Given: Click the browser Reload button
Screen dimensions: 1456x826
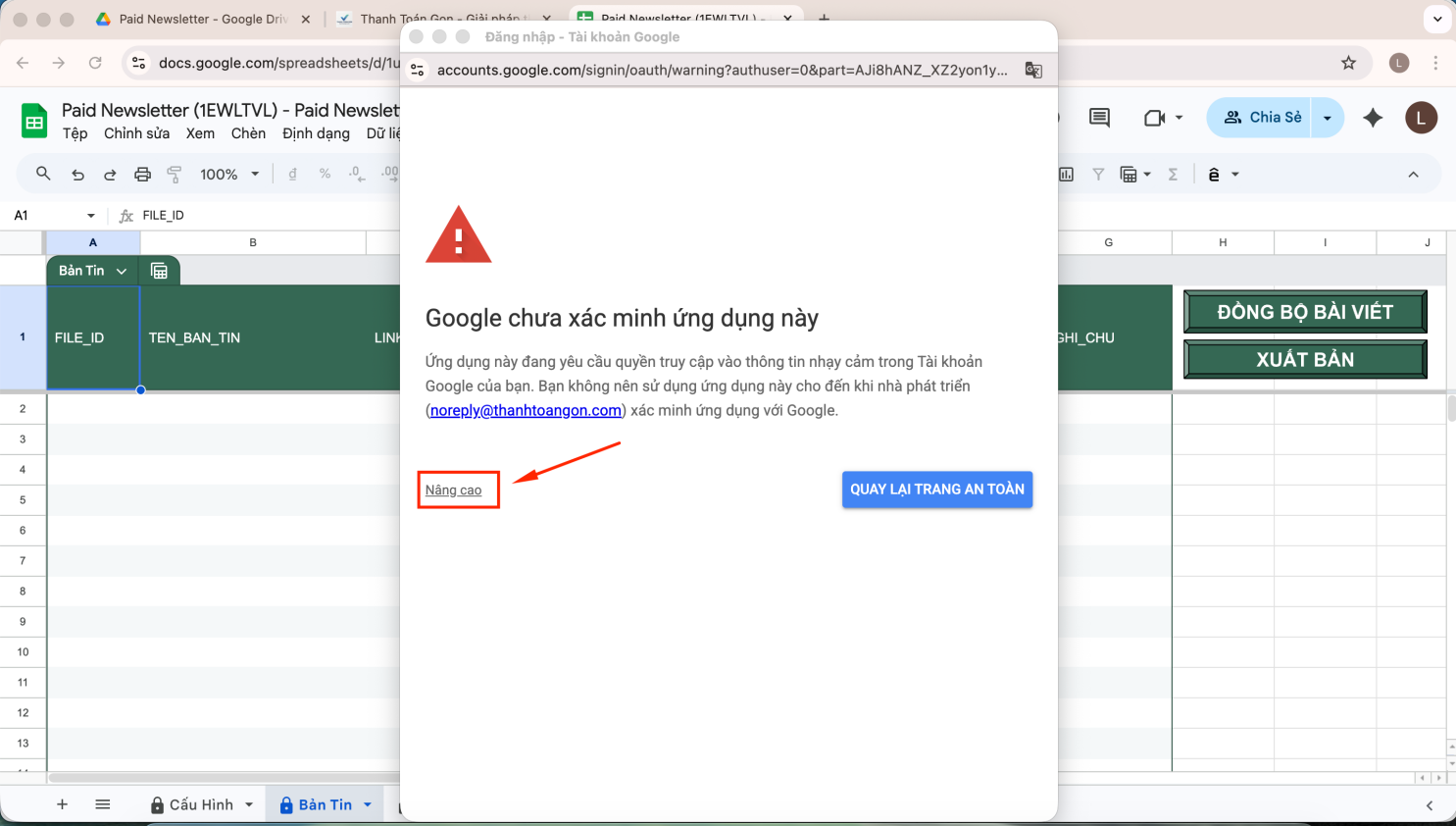Looking at the screenshot, I should click(x=95, y=63).
